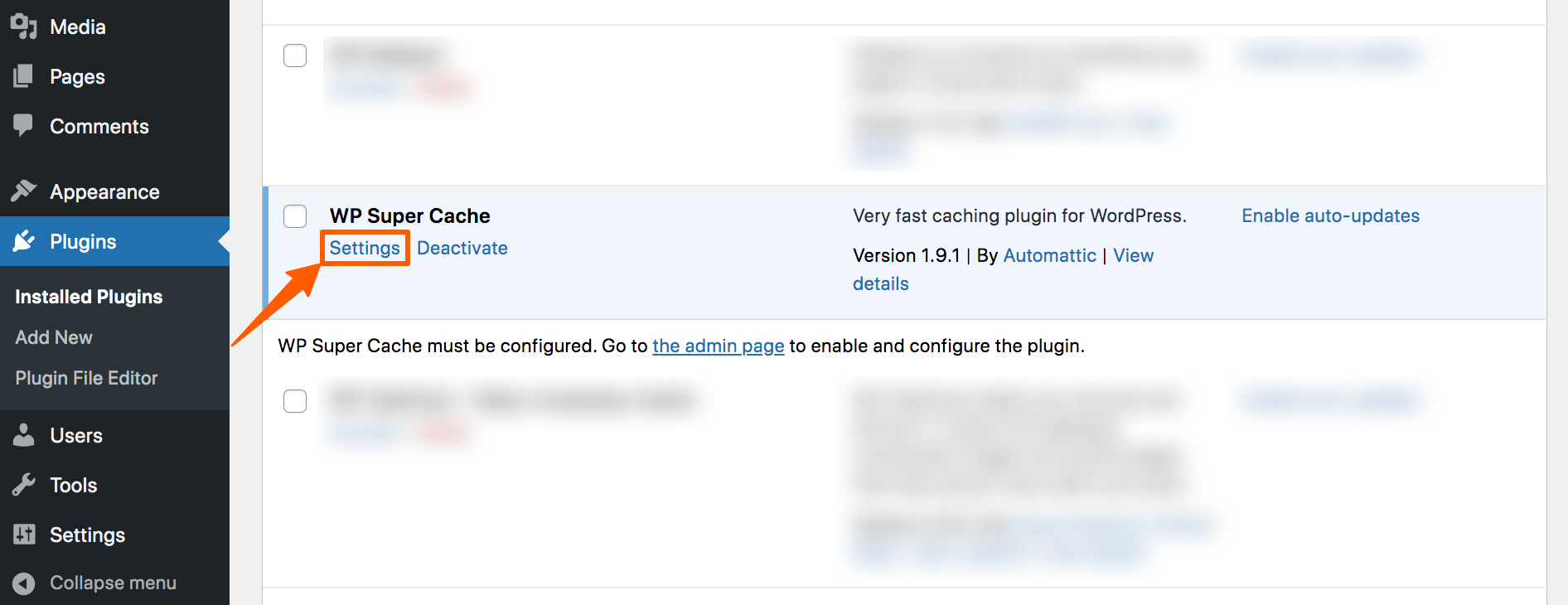Image resolution: width=1568 pixels, height=605 pixels.
Task: Select the Plugins plug icon
Action: [24, 241]
